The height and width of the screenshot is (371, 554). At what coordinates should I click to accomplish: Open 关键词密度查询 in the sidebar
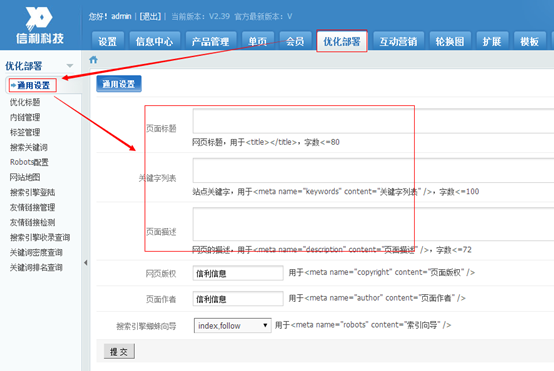36,252
